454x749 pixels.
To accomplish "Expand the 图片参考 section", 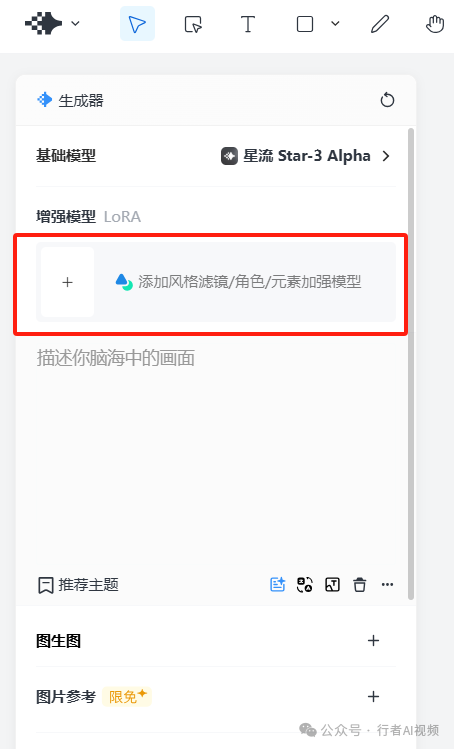I will [373, 696].
